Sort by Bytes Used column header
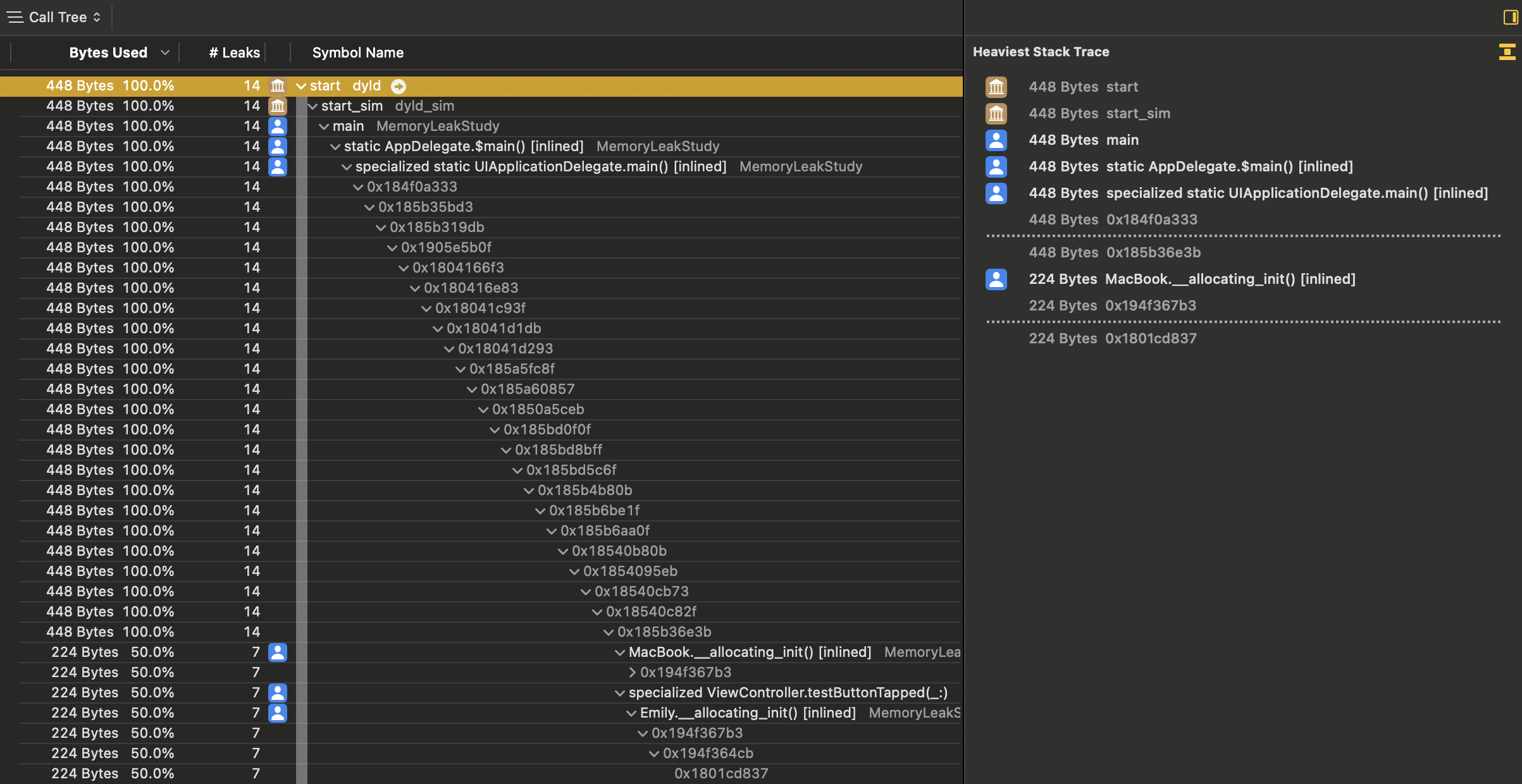 [108, 52]
